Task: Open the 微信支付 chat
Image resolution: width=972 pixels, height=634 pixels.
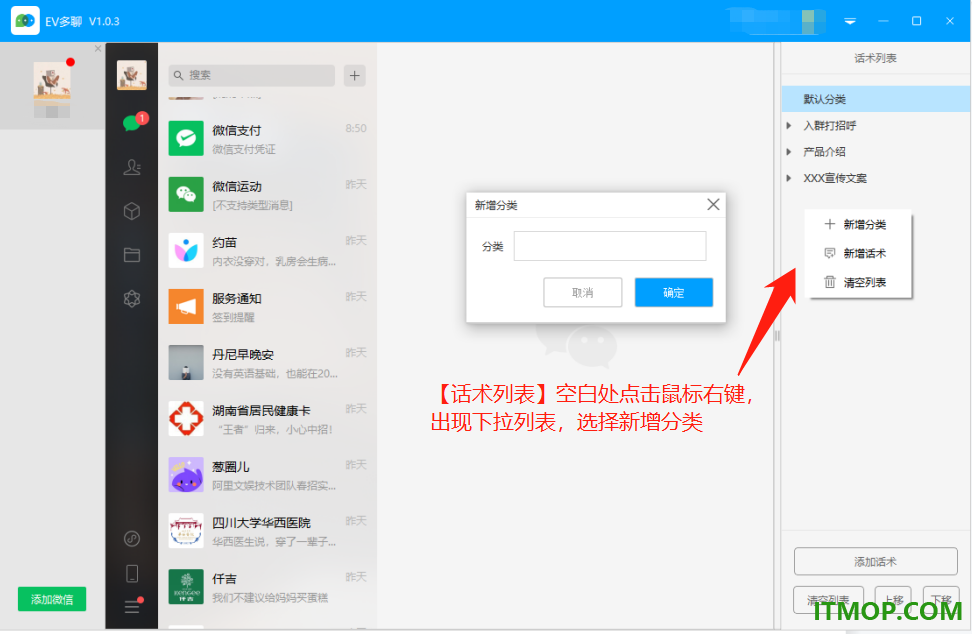Action: [267, 138]
